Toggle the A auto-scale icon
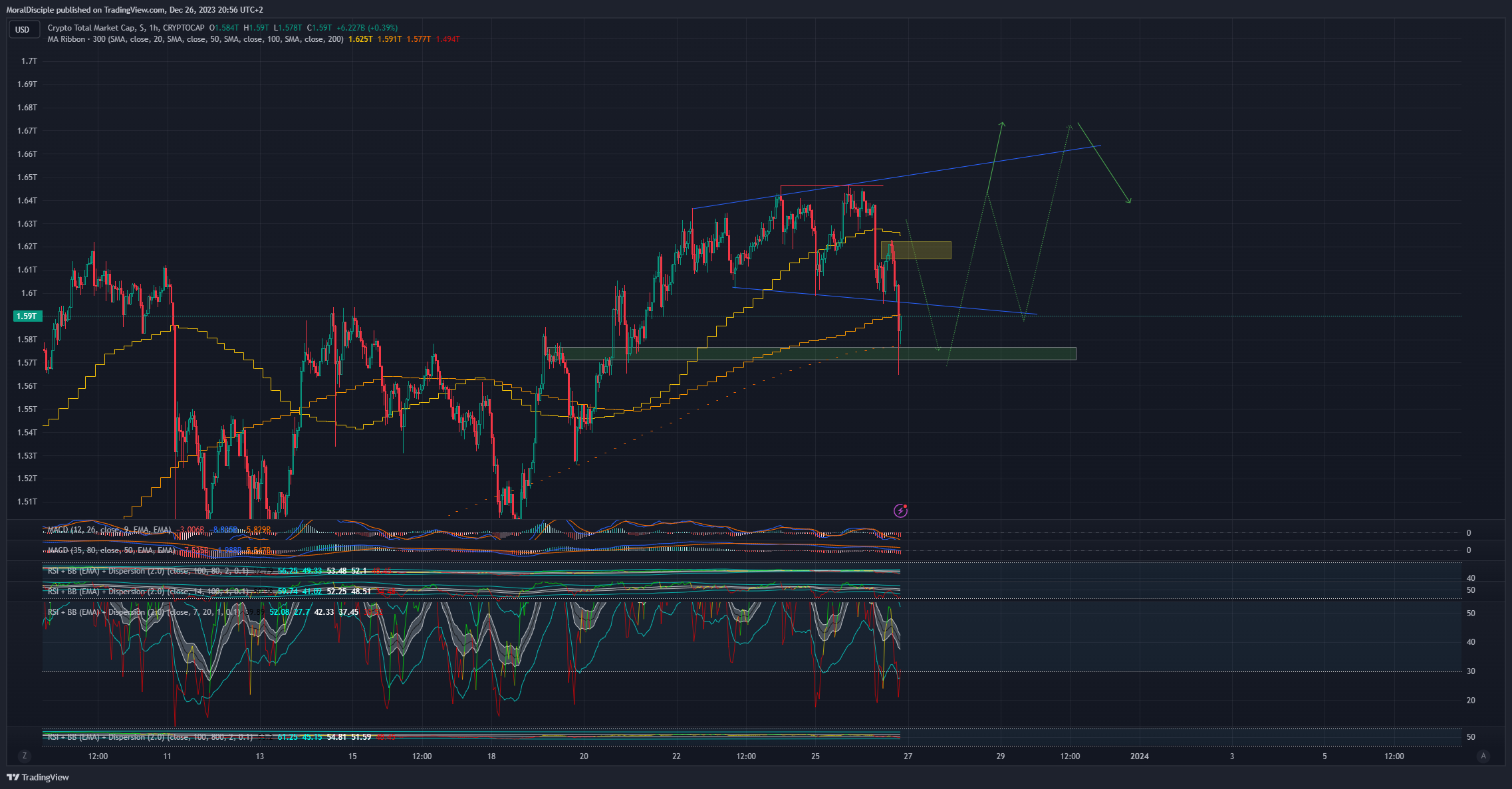The image size is (1512, 789). tap(1483, 756)
